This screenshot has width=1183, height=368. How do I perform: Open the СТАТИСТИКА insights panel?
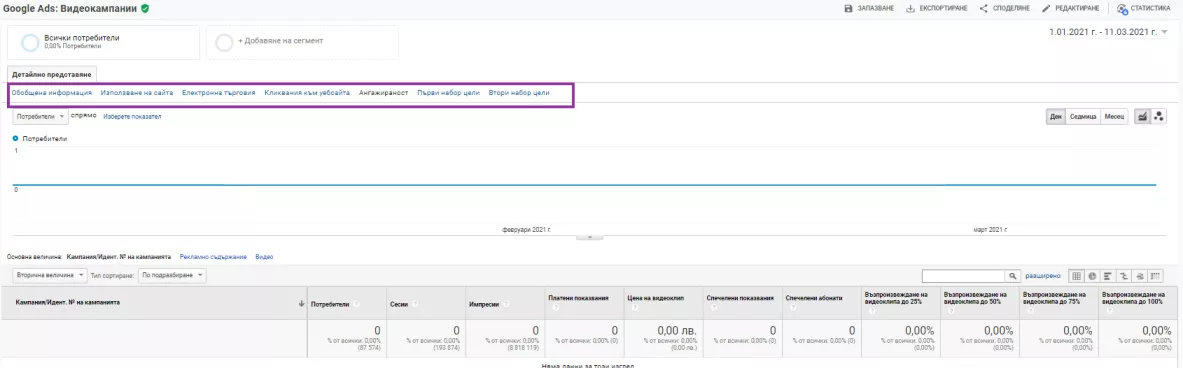coord(1143,9)
